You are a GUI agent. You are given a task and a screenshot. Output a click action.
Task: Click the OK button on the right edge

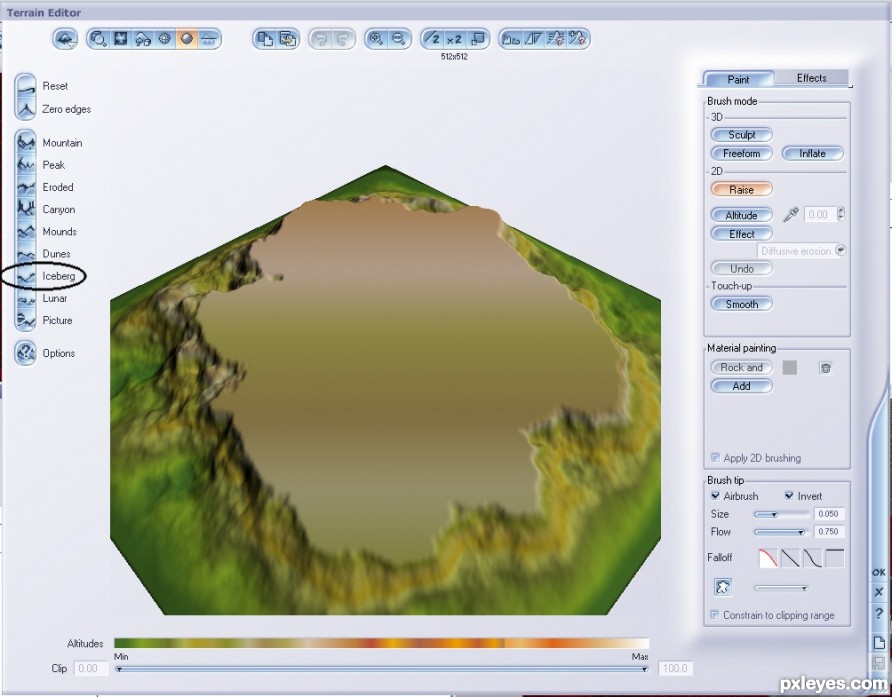(x=879, y=572)
